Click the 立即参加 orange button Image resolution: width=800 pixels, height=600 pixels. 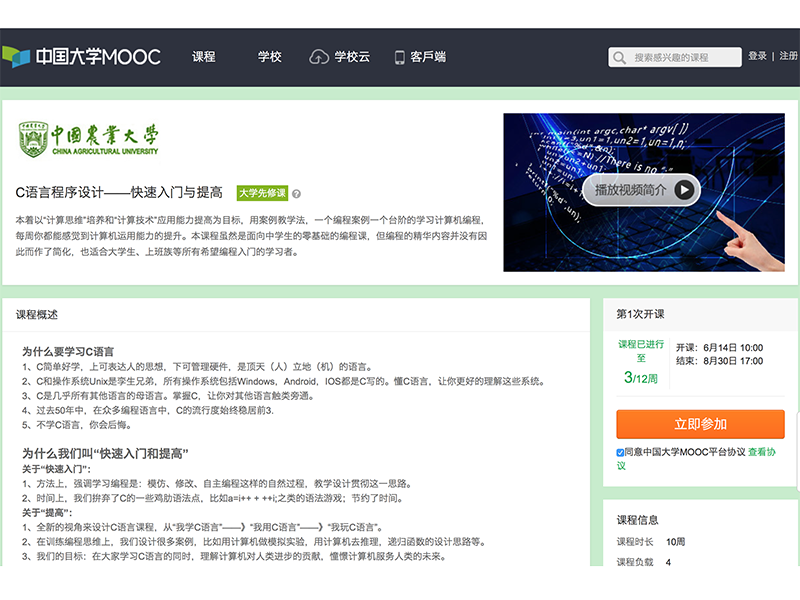click(700, 424)
